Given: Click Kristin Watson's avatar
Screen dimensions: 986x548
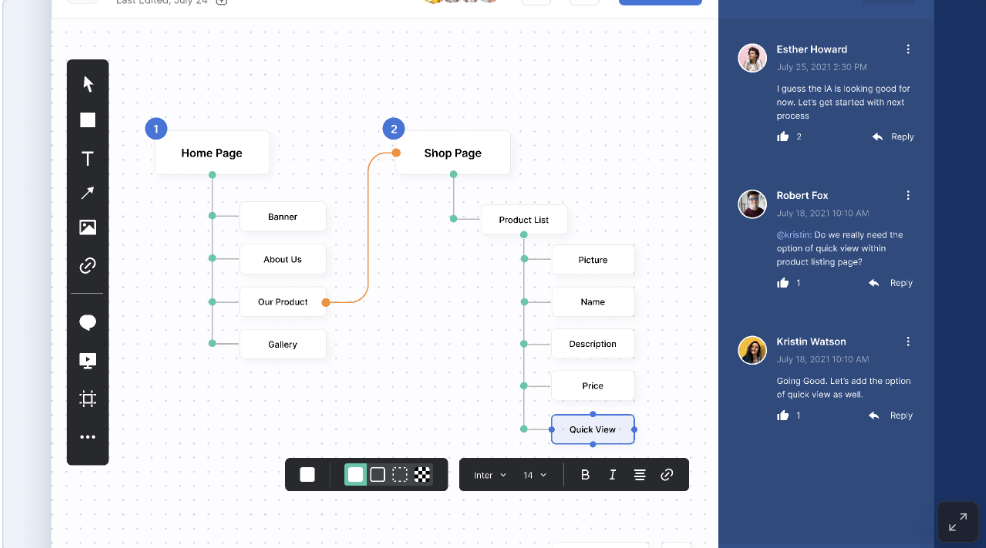Looking at the screenshot, I should click(752, 350).
